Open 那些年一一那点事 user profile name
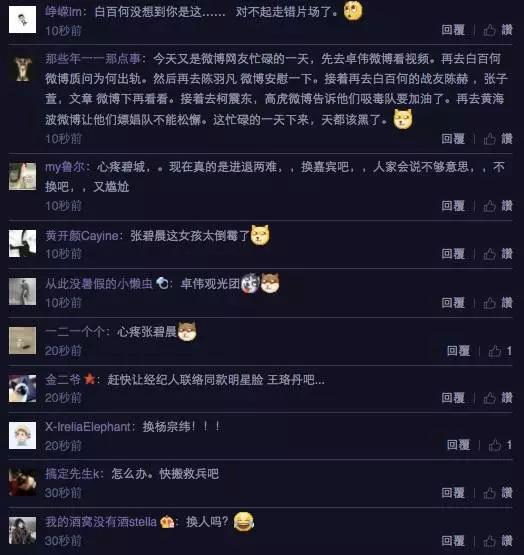Screen dimensions: 524x555 coord(93,59)
